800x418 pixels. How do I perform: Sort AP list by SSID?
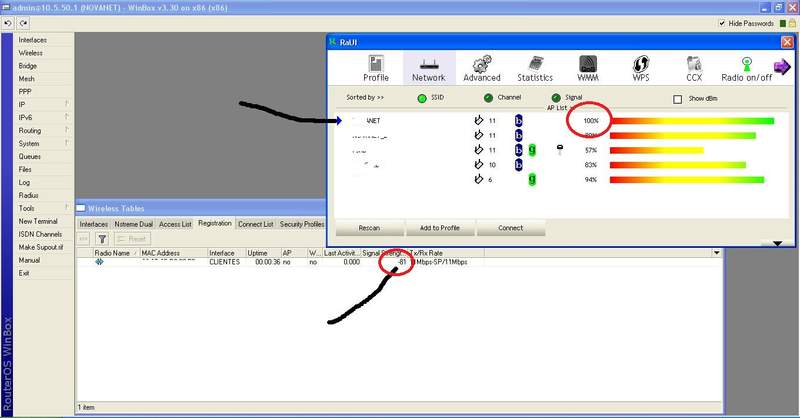coord(422,98)
